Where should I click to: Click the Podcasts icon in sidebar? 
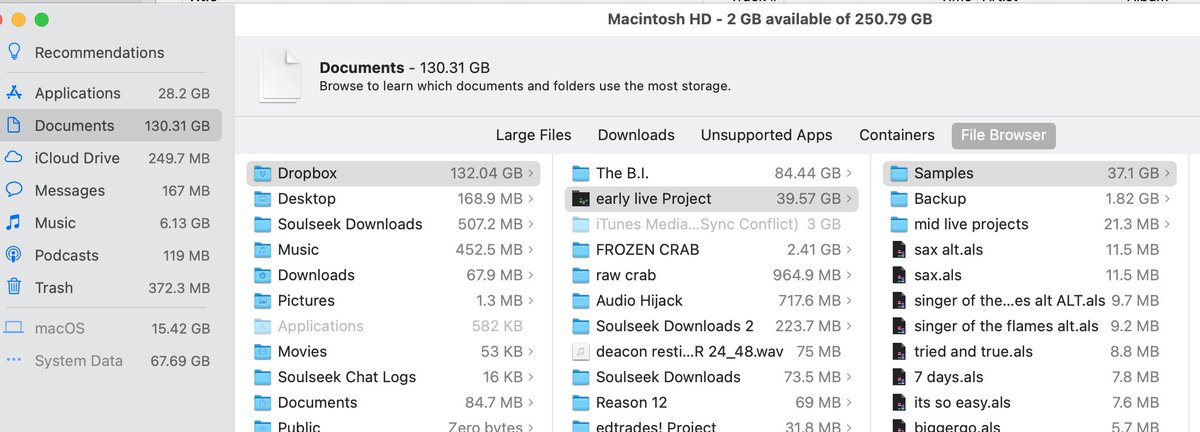14,255
